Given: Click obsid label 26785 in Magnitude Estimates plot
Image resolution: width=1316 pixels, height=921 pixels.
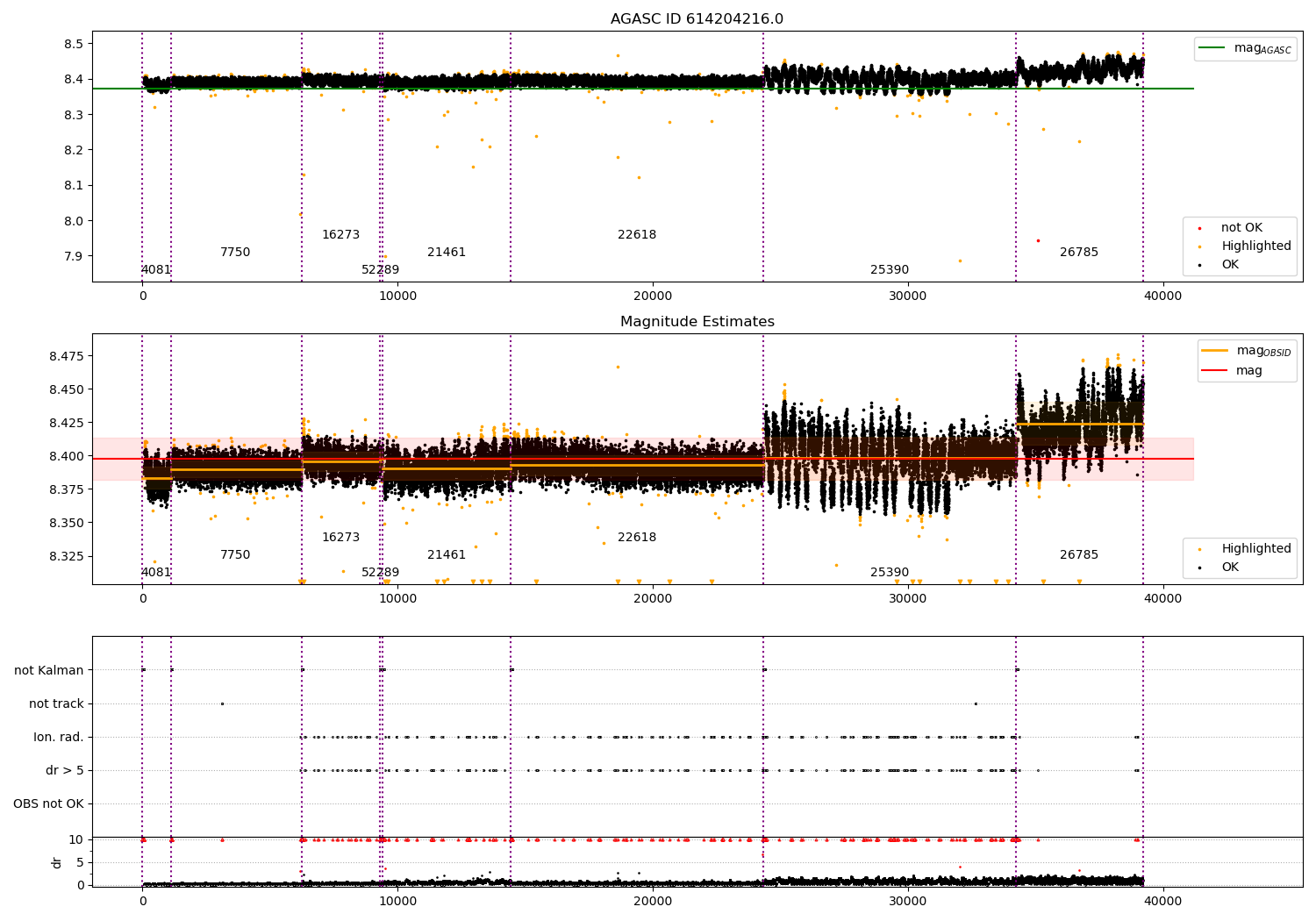Looking at the screenshot, I should pos(1079,555).
